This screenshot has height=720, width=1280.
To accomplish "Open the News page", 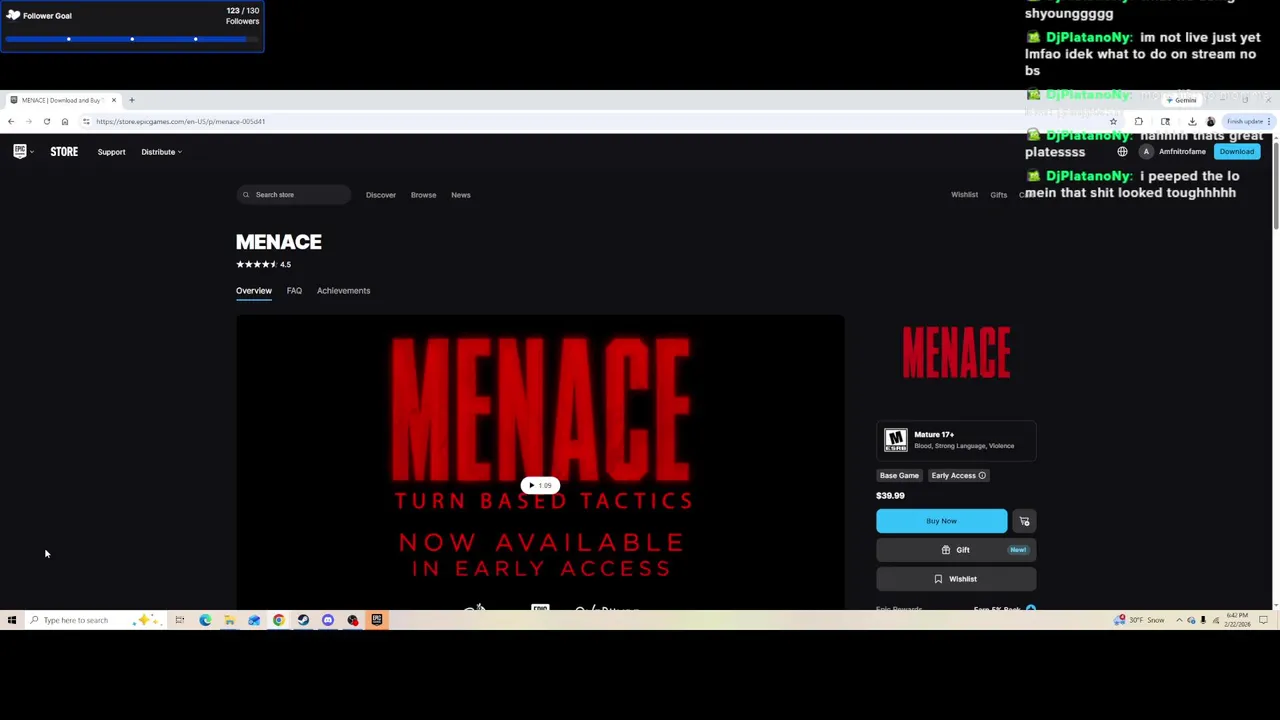I will 461,195.
